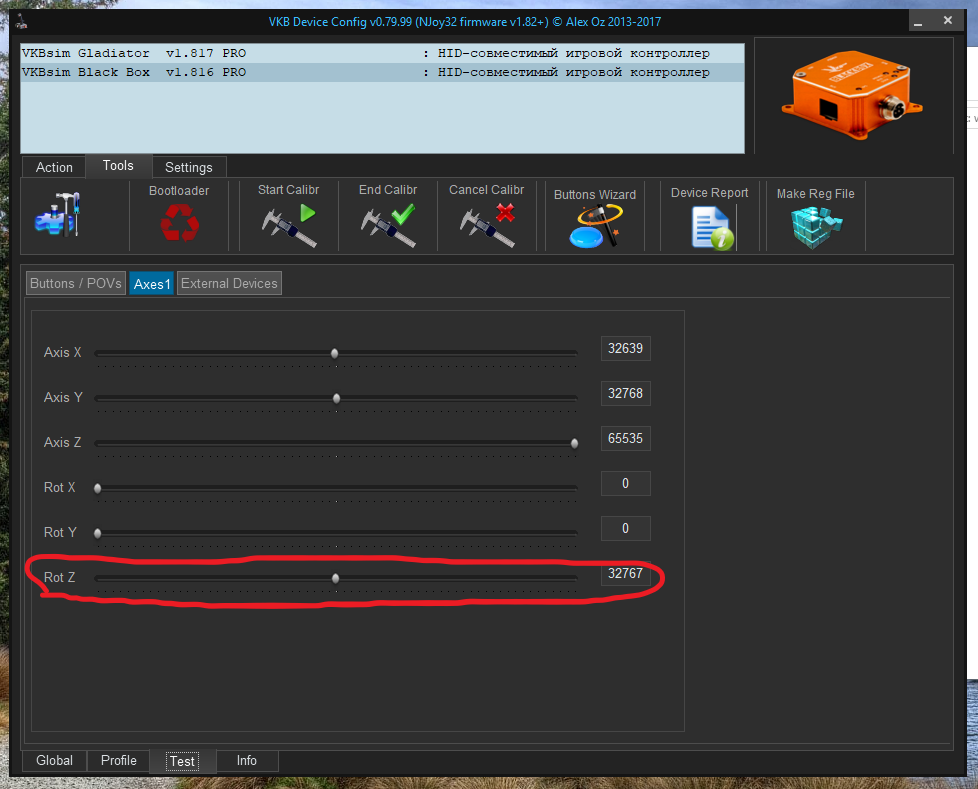Cancel calibration with the red X caliper icon

[487, 225]
